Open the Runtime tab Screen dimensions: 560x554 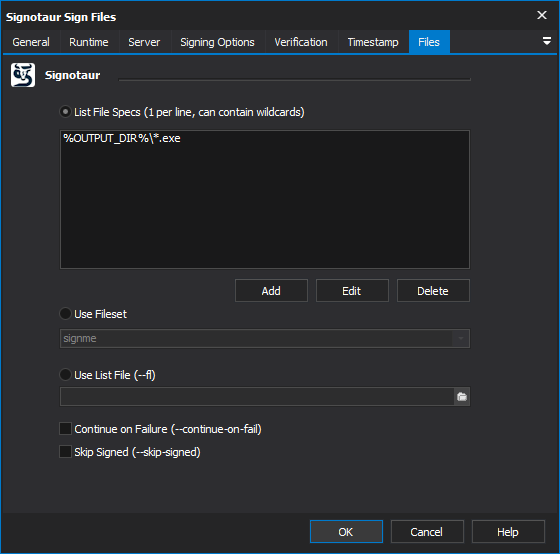89,42
